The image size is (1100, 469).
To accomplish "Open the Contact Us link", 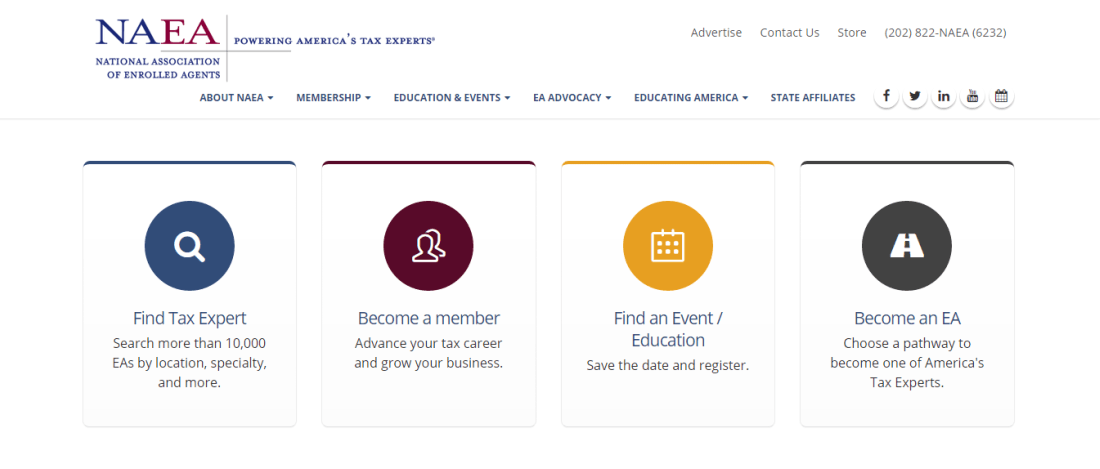I will pos(789,33).
